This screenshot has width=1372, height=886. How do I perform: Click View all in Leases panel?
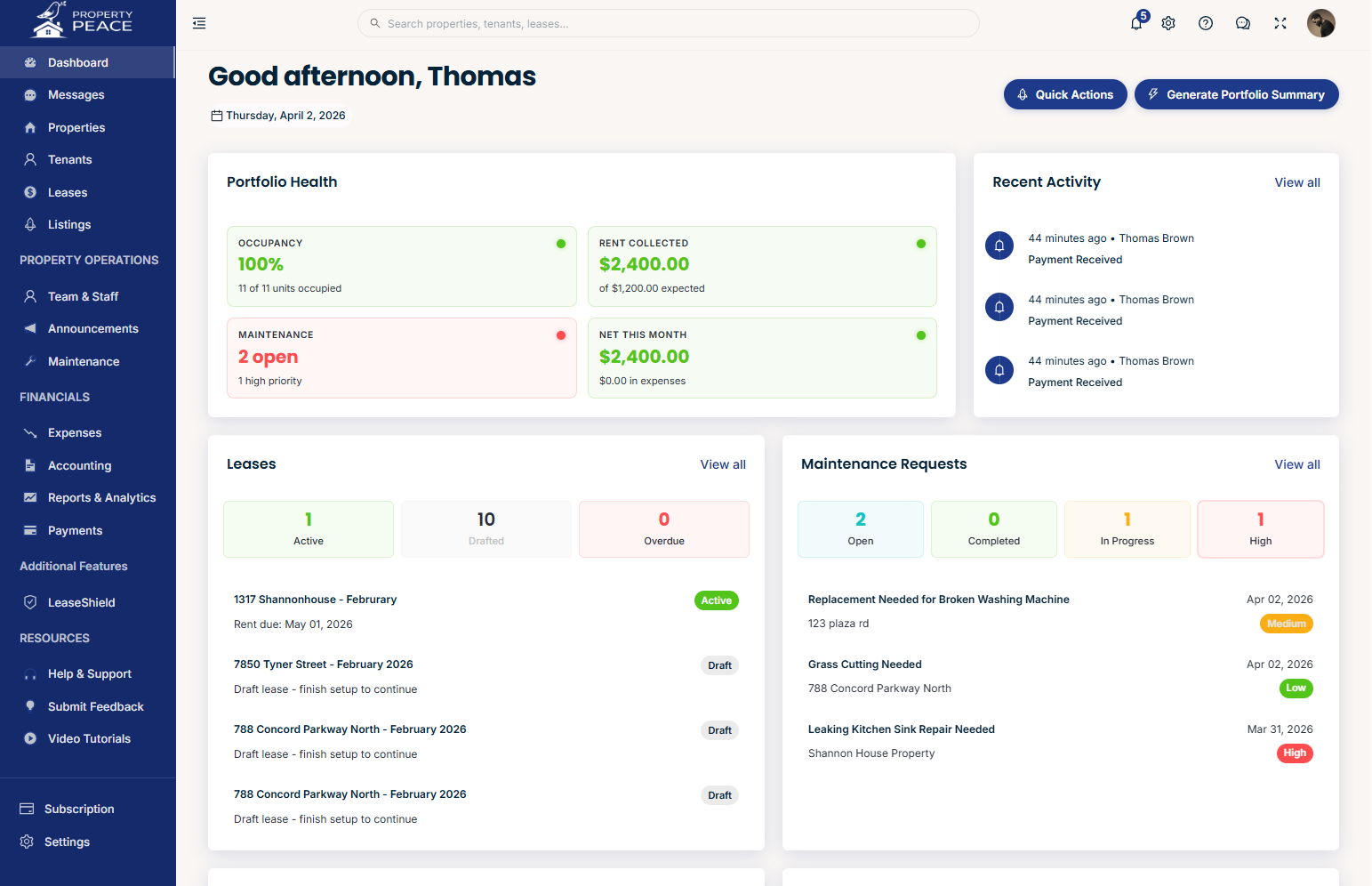click(722, 464)
